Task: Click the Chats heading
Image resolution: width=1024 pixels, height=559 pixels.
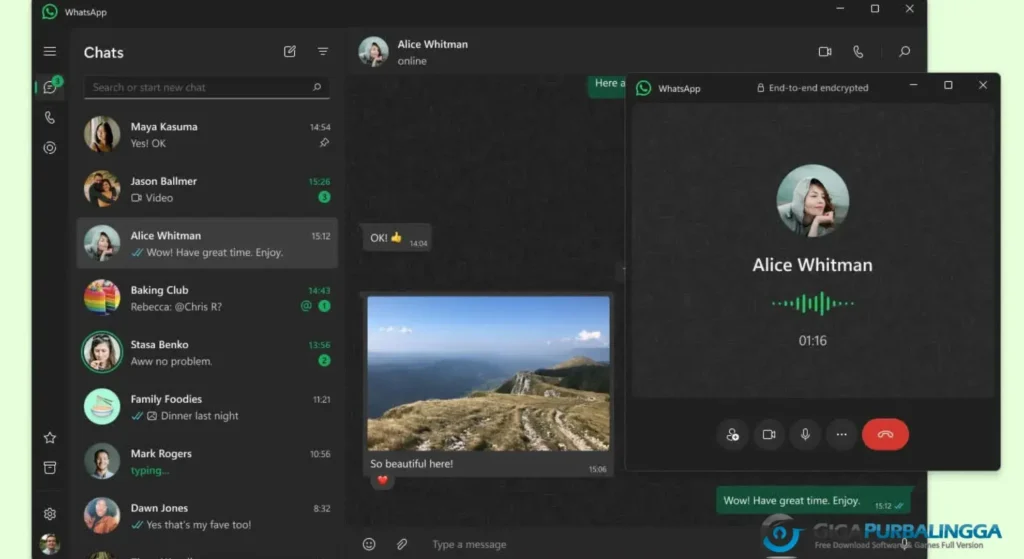Action: click(x=103, y=52)
